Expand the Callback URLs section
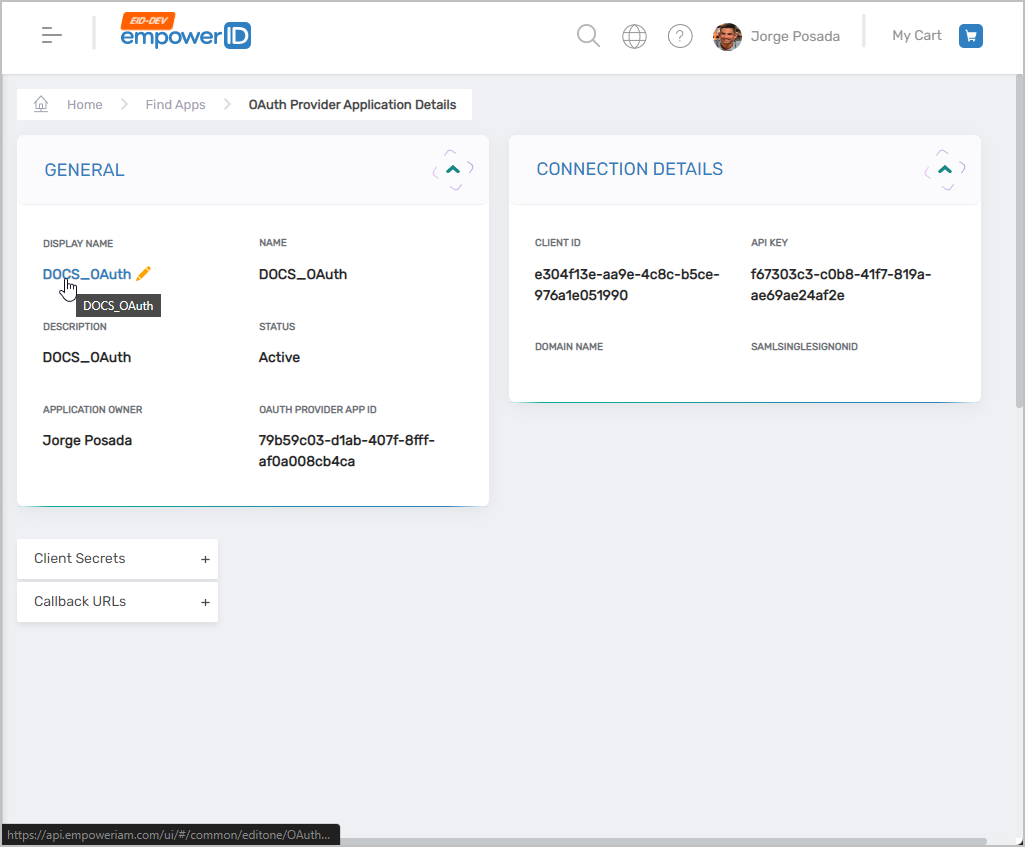The height and width of the screenshot is (847, 1025). pos(205,602)
